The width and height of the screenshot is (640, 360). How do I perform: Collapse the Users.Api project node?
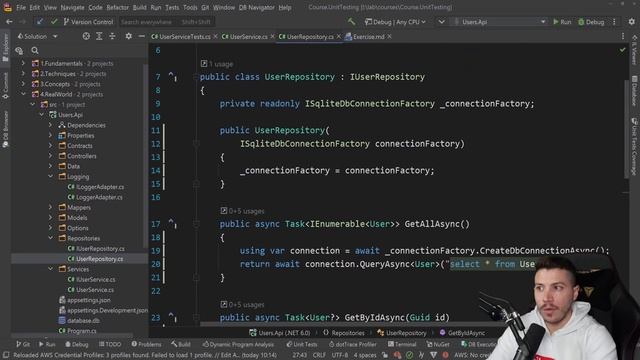tap(42, 115)
